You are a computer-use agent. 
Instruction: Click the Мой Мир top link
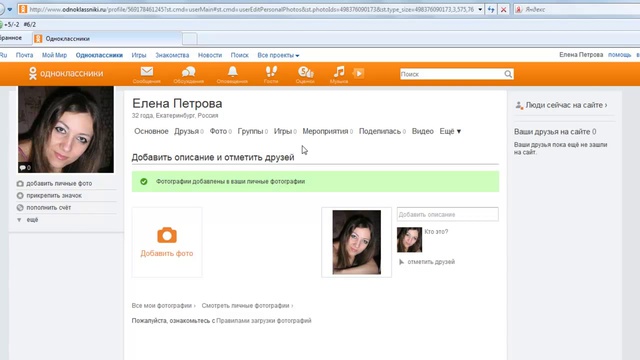[x=54, y=55]
